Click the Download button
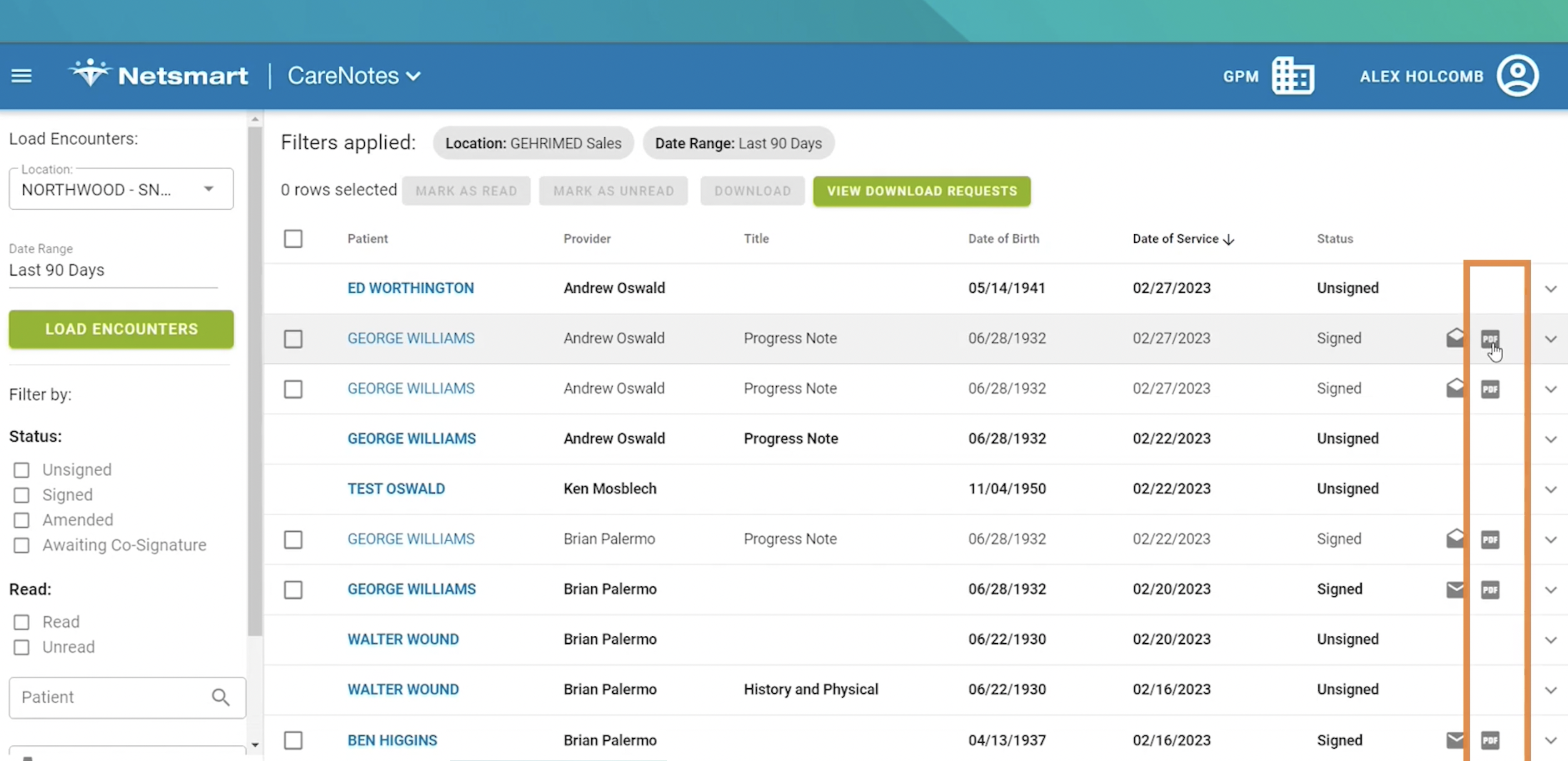The image size is (1568, 761). point(752,191)
